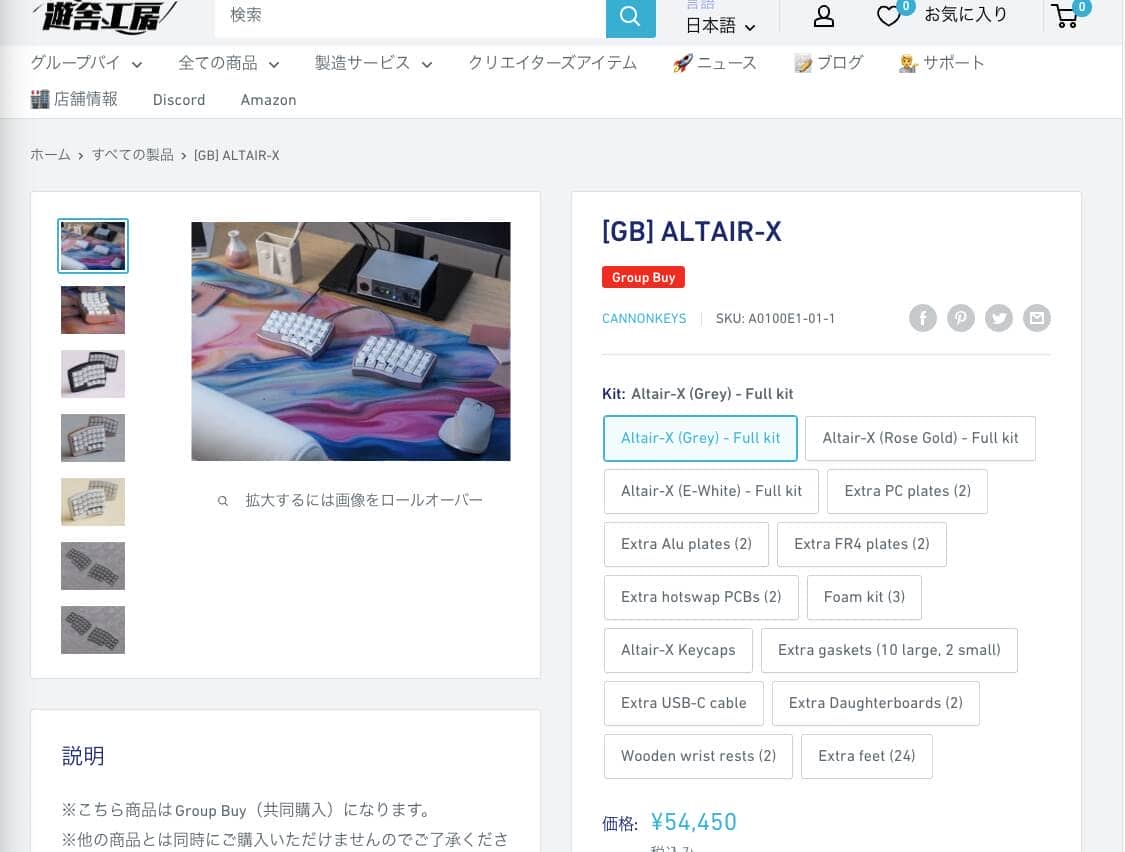Click the すべての製品 breadcrumb link
Screen dimensions: 1125x852
click(132, 155)
